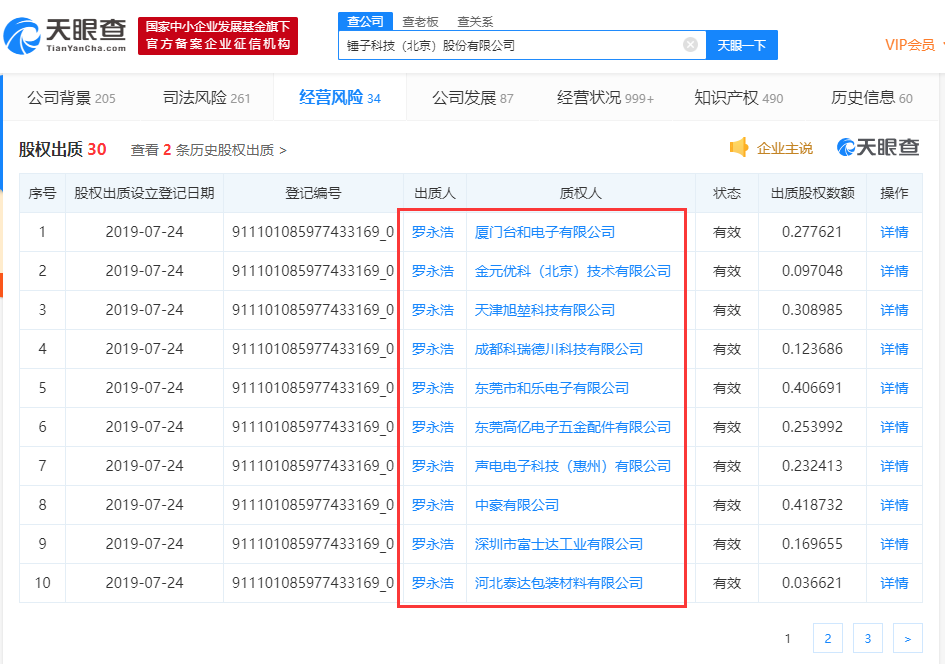Open the 司法风险 tab
This screenshot has width=945, height=664.
(206, 98)
